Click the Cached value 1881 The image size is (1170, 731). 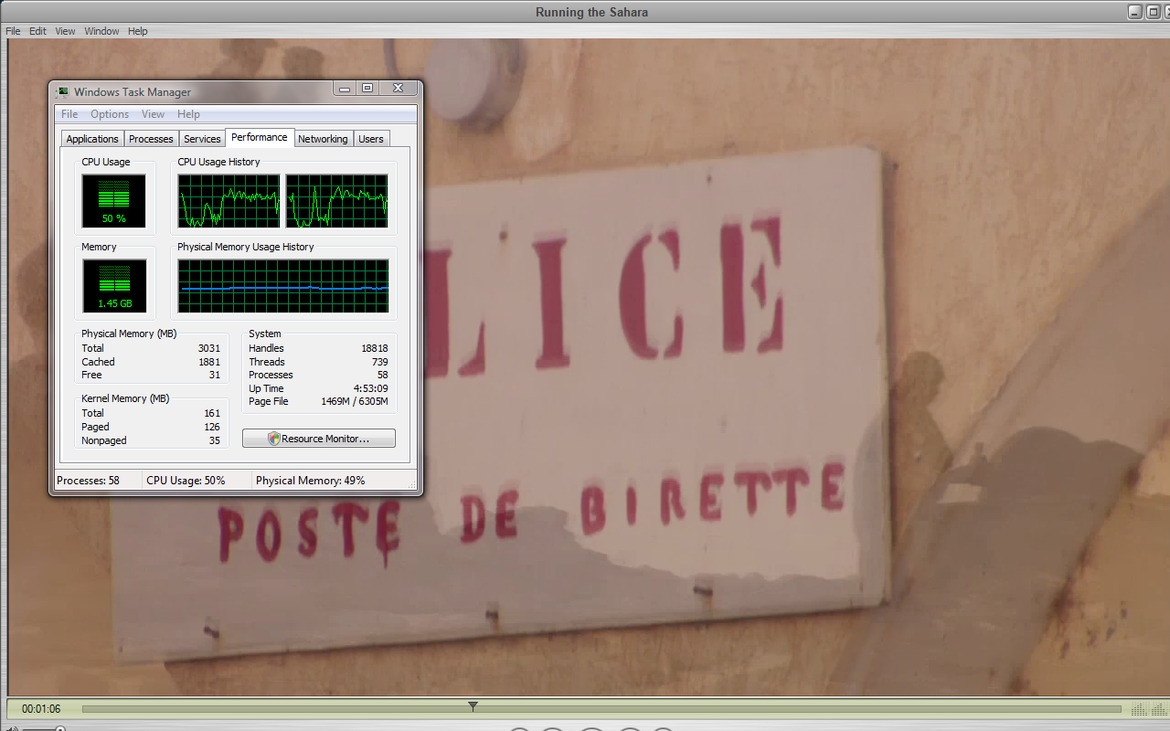pyautogui.click(x=209, y=362)
